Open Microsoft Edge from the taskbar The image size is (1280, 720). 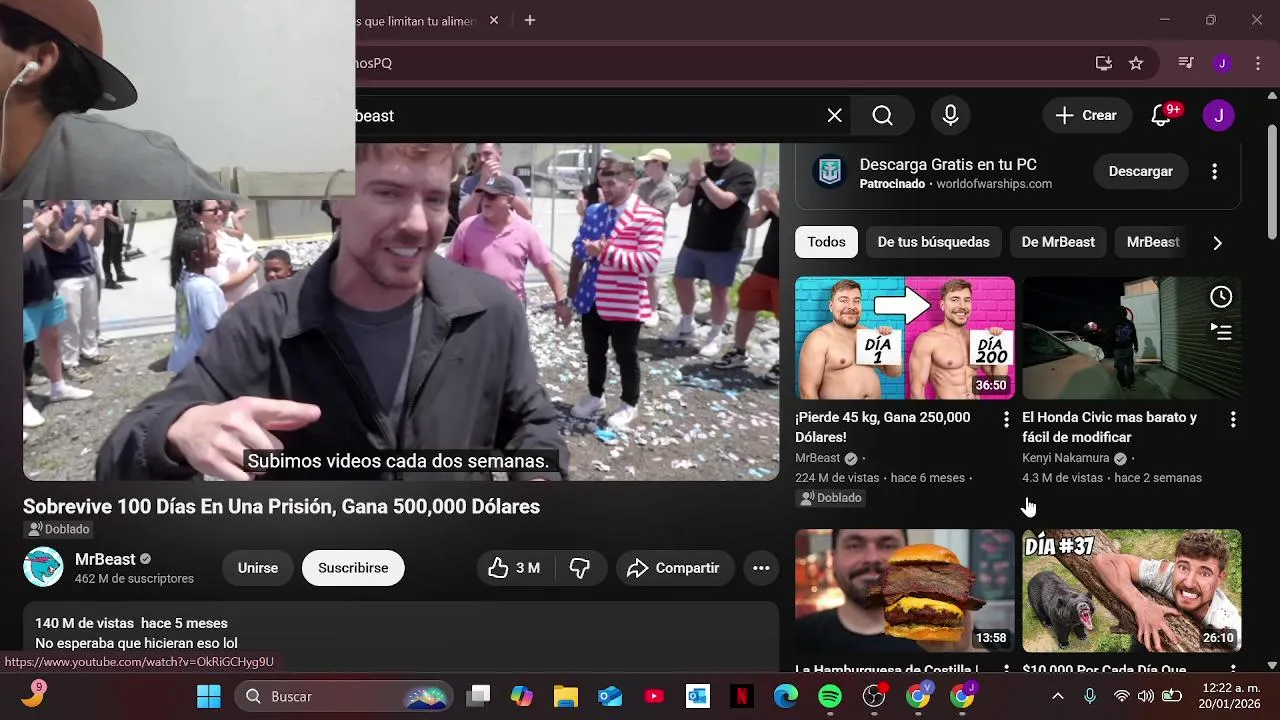point(786,696)
